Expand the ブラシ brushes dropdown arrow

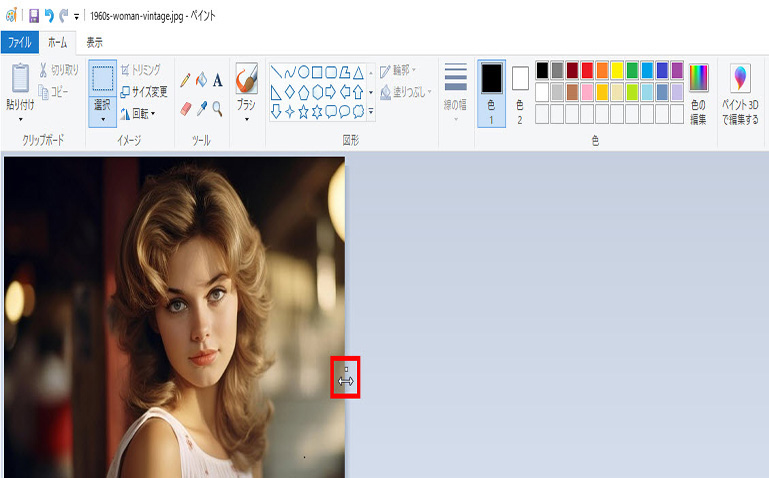tap(246, 119)
